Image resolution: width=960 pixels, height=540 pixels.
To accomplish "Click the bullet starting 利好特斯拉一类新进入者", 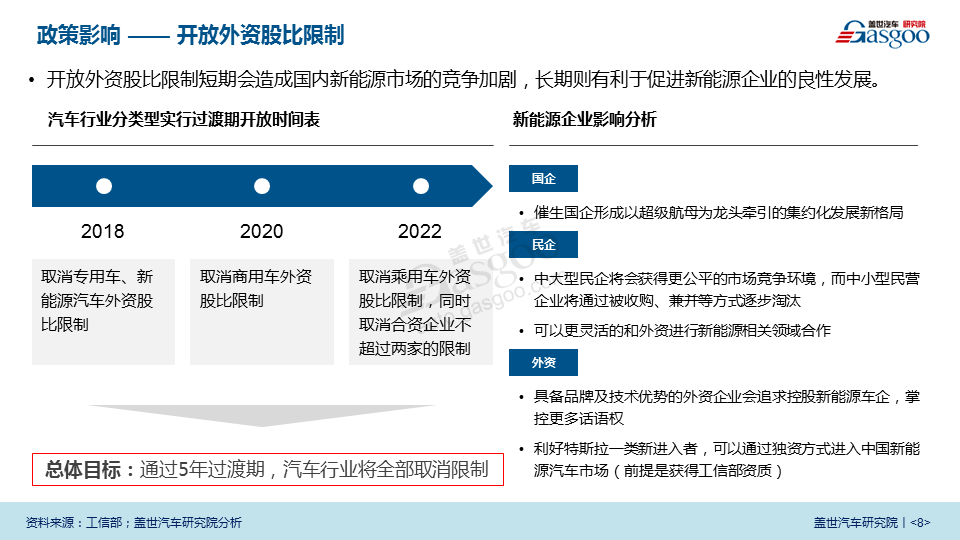I will pyautogui.click(x=719, y=460).
